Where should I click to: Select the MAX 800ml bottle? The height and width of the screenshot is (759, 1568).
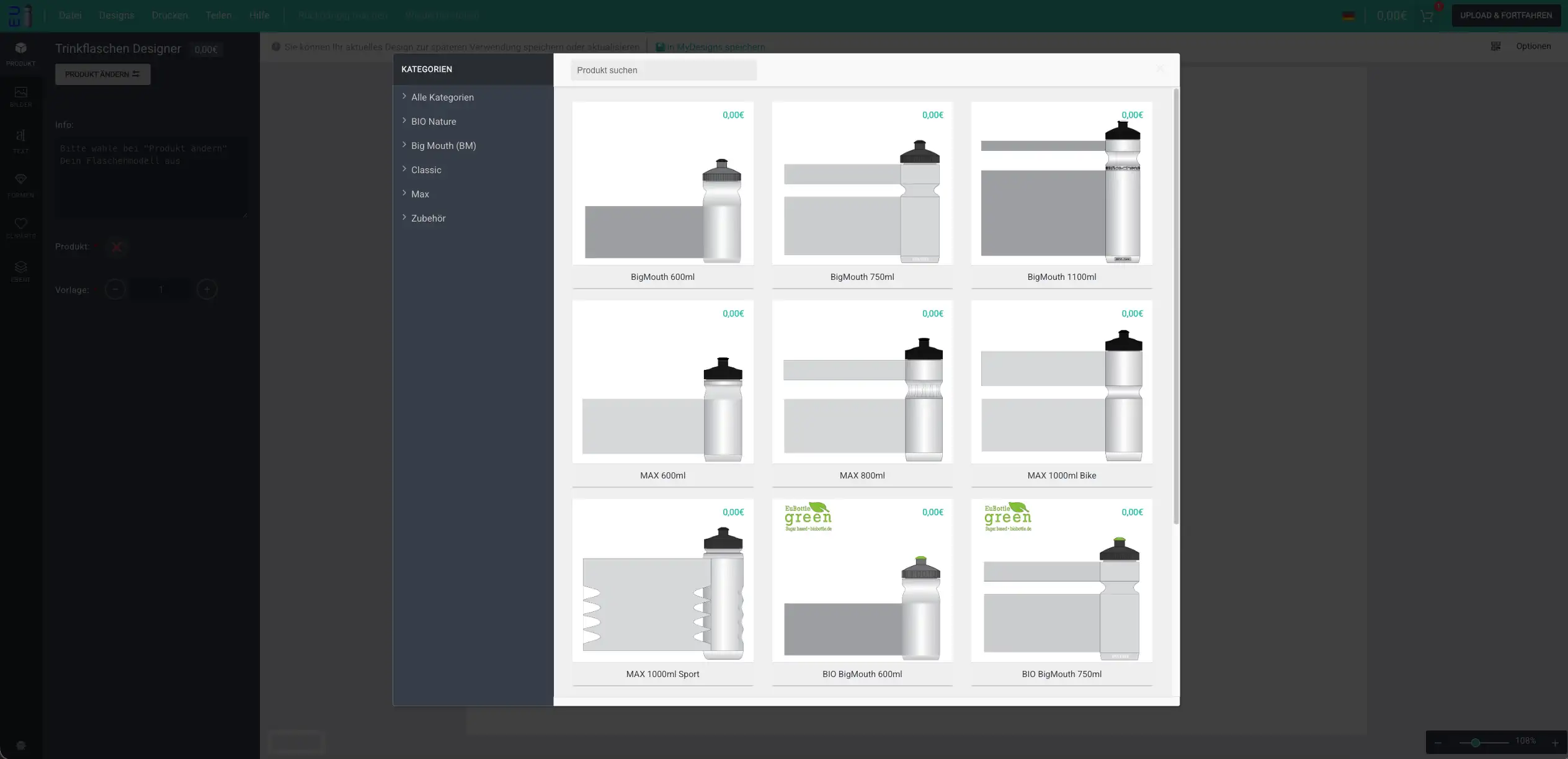point(862,393)
